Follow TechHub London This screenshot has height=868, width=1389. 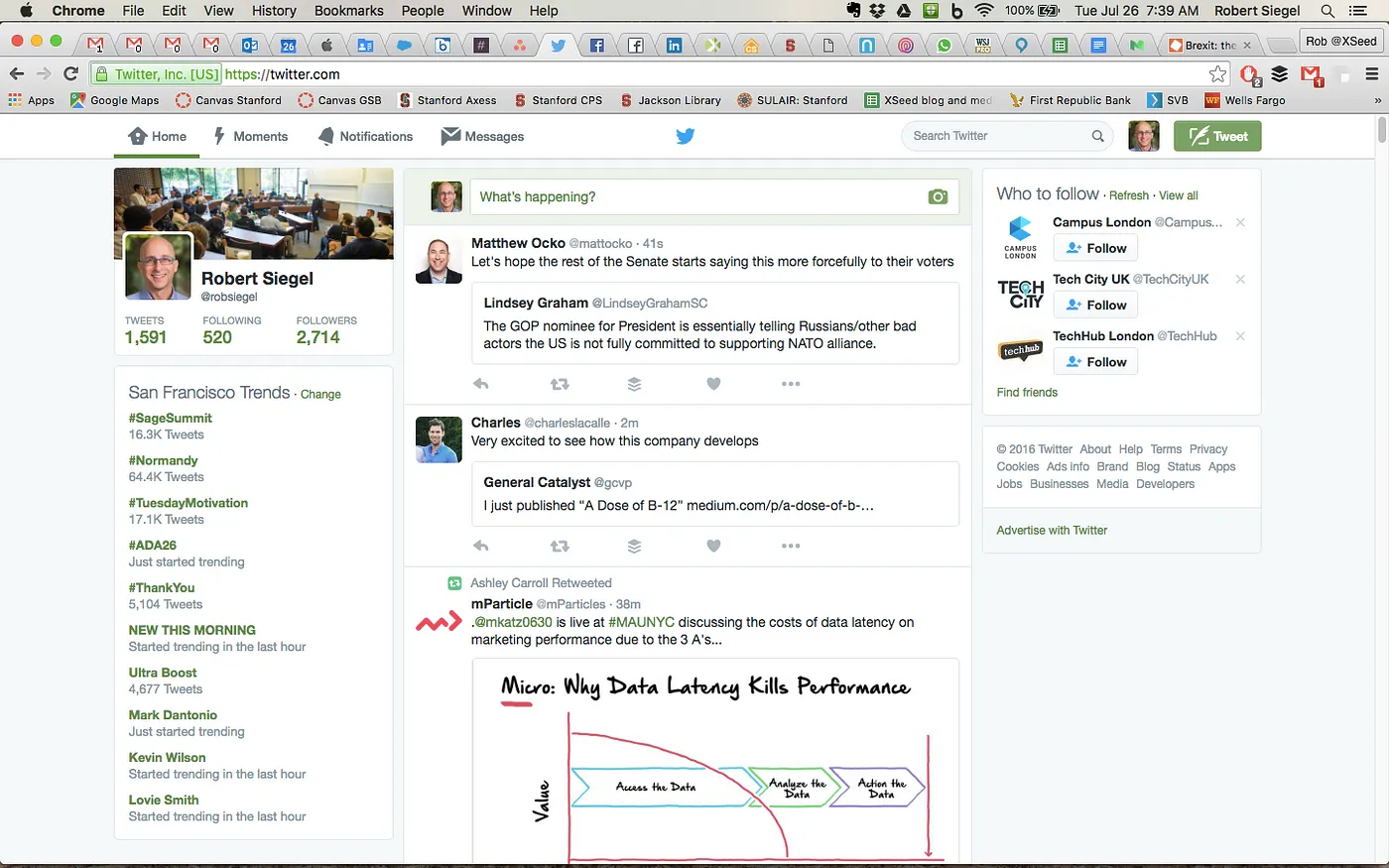(x=1095, y=362)
